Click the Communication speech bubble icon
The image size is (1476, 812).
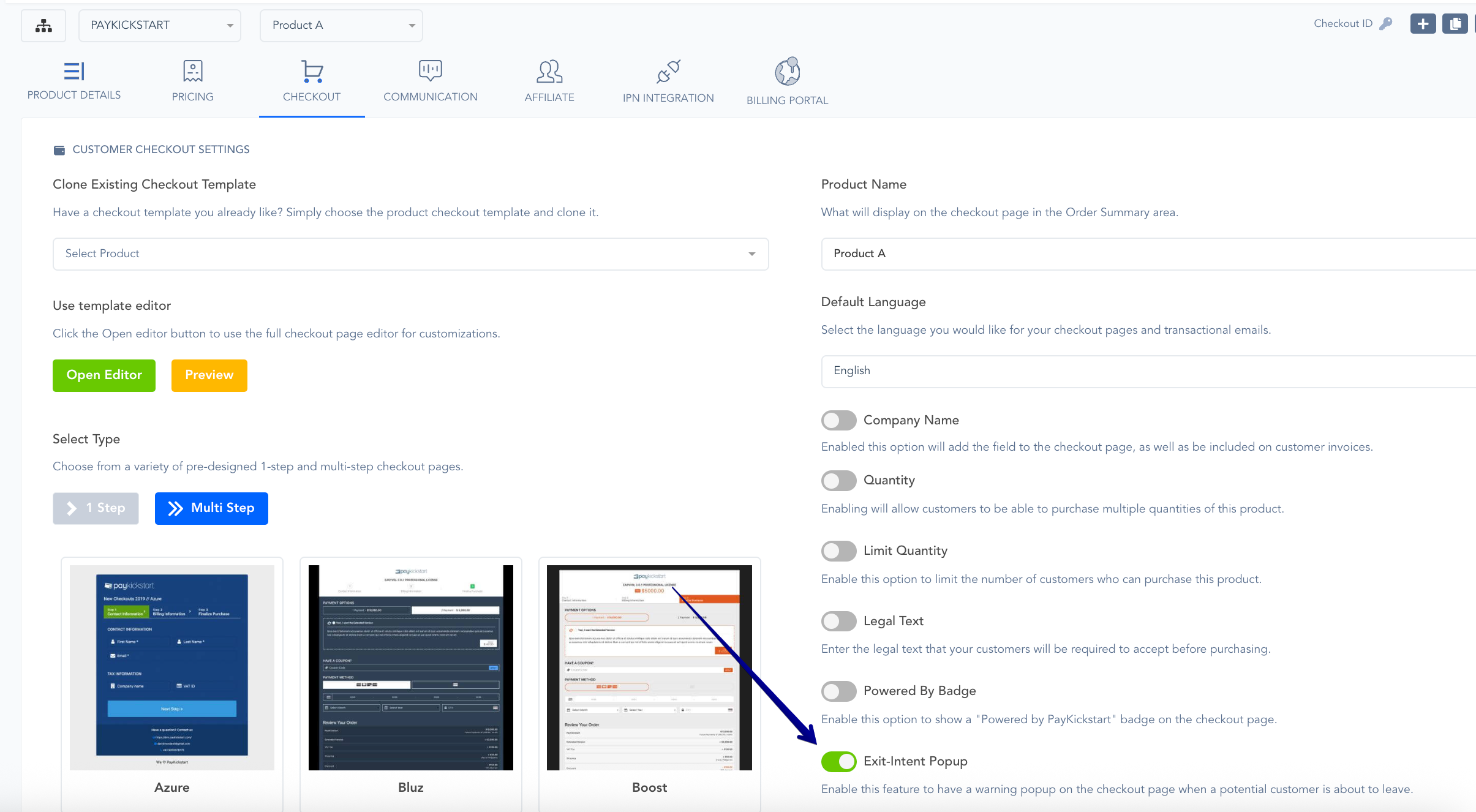pos(430,70)
